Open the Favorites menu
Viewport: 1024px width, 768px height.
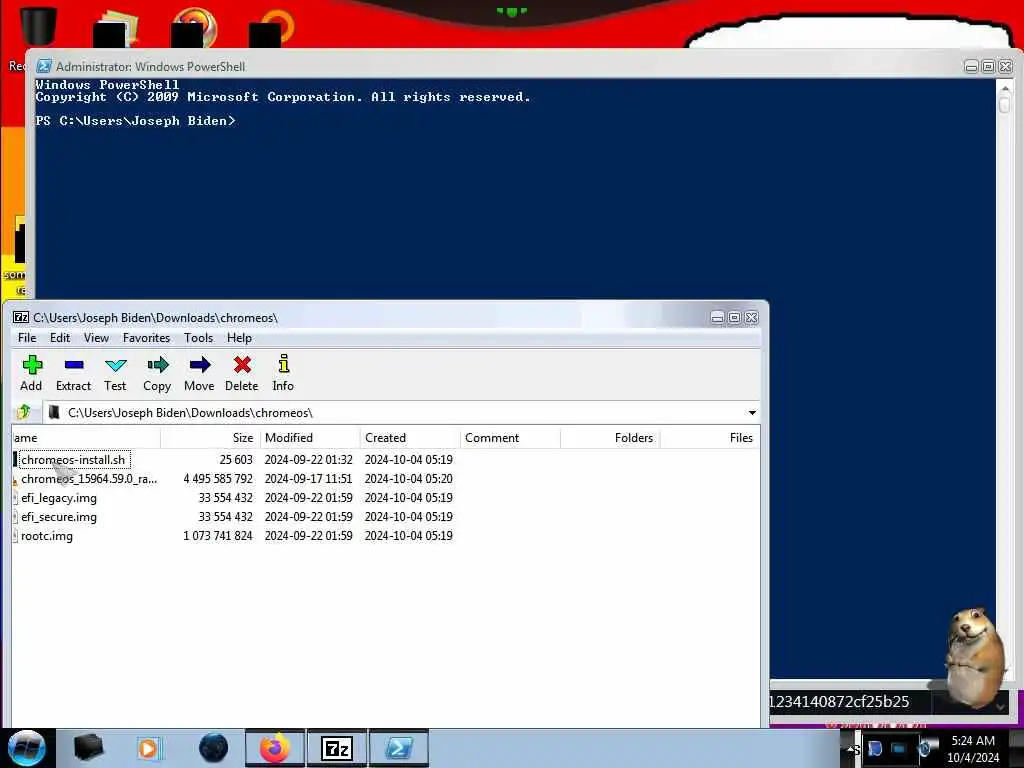[146, 338]
